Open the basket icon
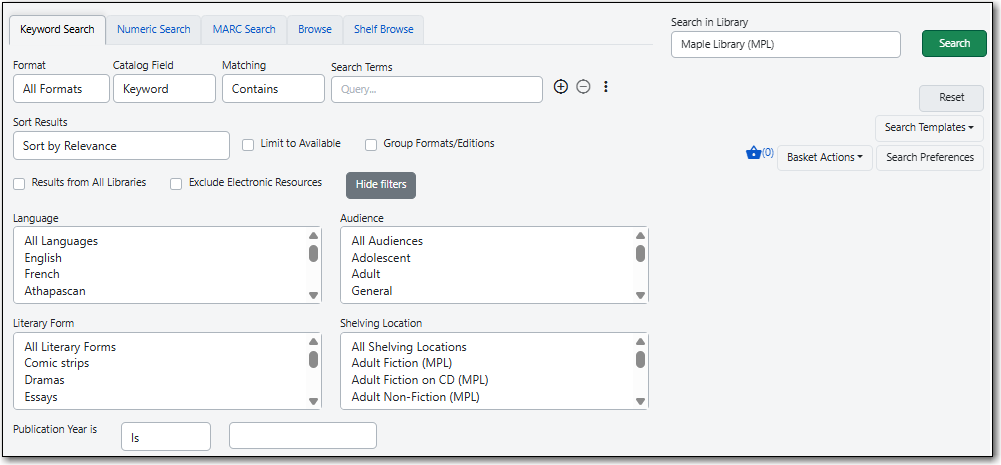This screenshot has height=465, width=1001. point(753,153)
